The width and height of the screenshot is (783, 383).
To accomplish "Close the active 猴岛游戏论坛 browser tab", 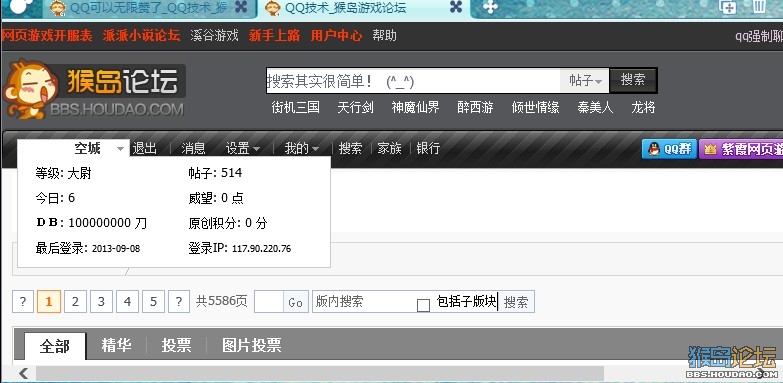I will tap(455, 7).
